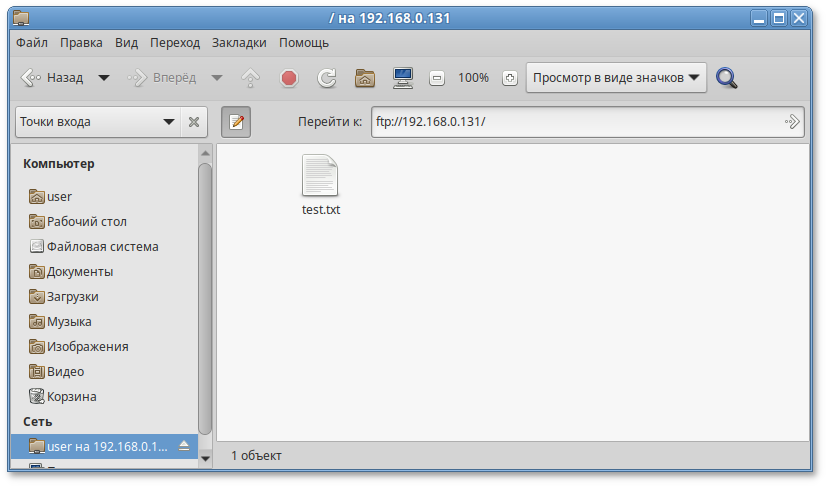
Task: Toggle the text location entry button
Action: [x=236, y=122]
